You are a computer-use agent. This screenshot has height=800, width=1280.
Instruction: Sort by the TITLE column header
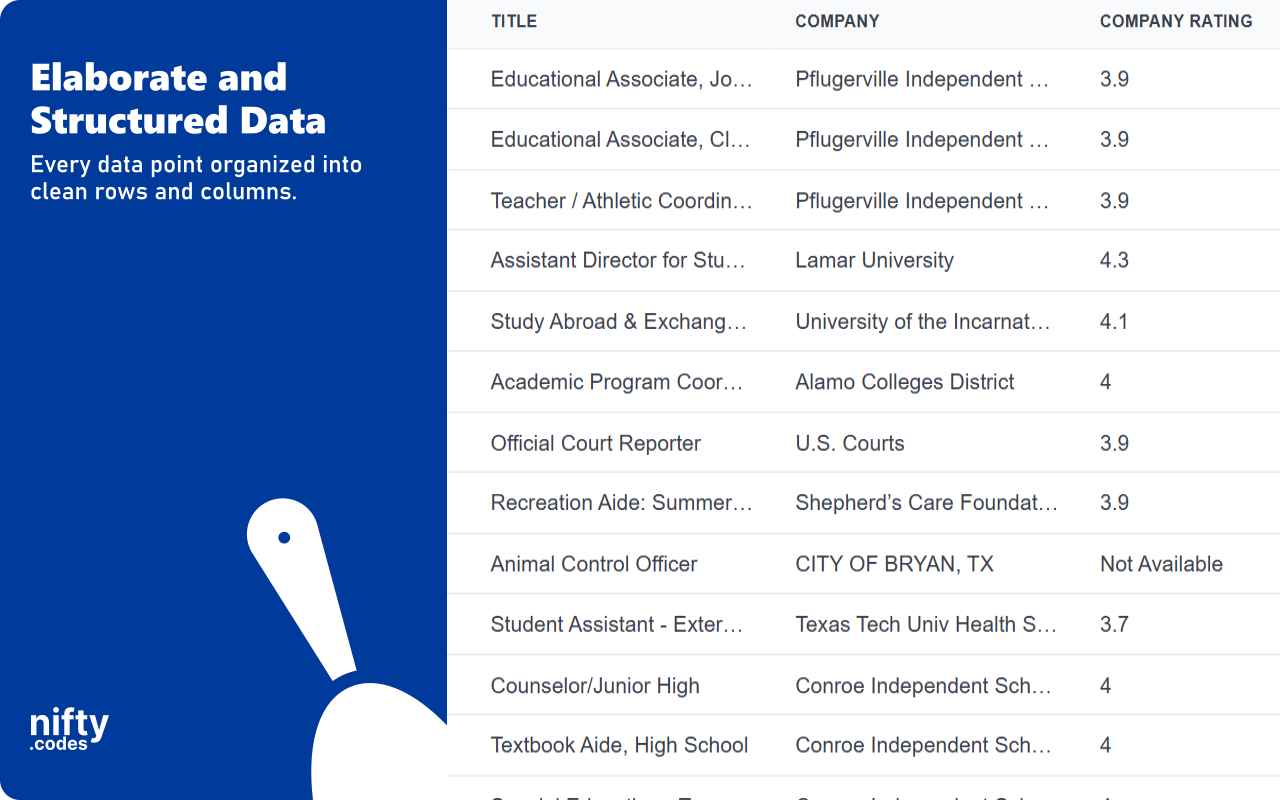pyautogui.click(x=514, y=21)
